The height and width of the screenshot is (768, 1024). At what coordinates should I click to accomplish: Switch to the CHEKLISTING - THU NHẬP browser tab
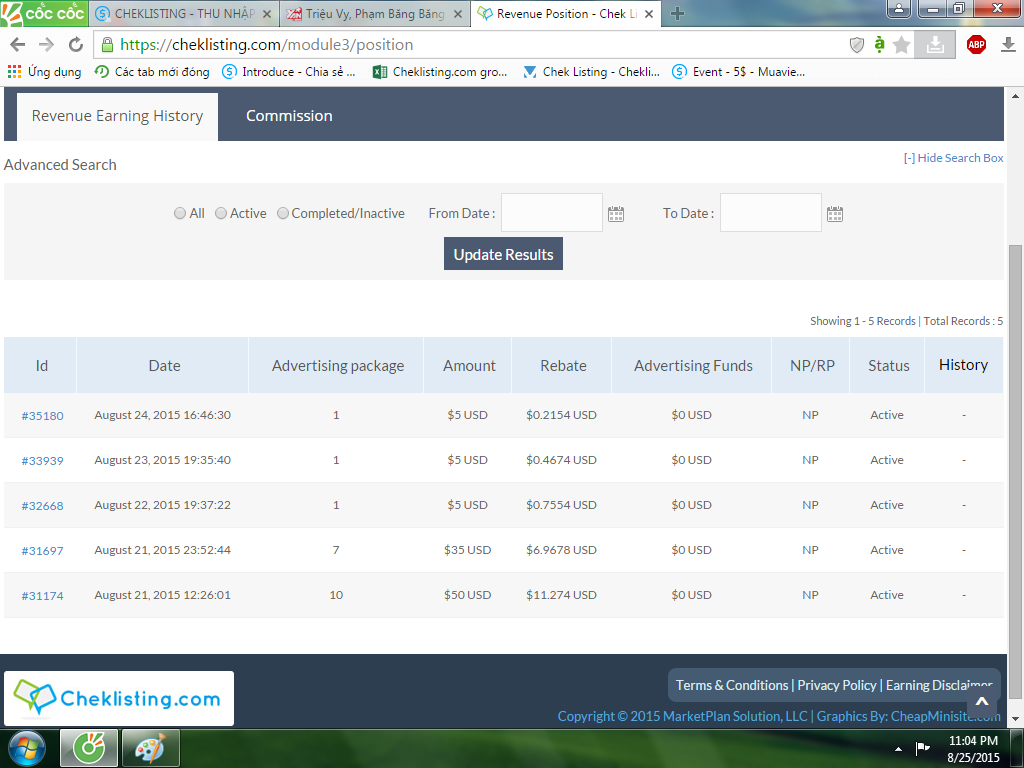(180, 14)
